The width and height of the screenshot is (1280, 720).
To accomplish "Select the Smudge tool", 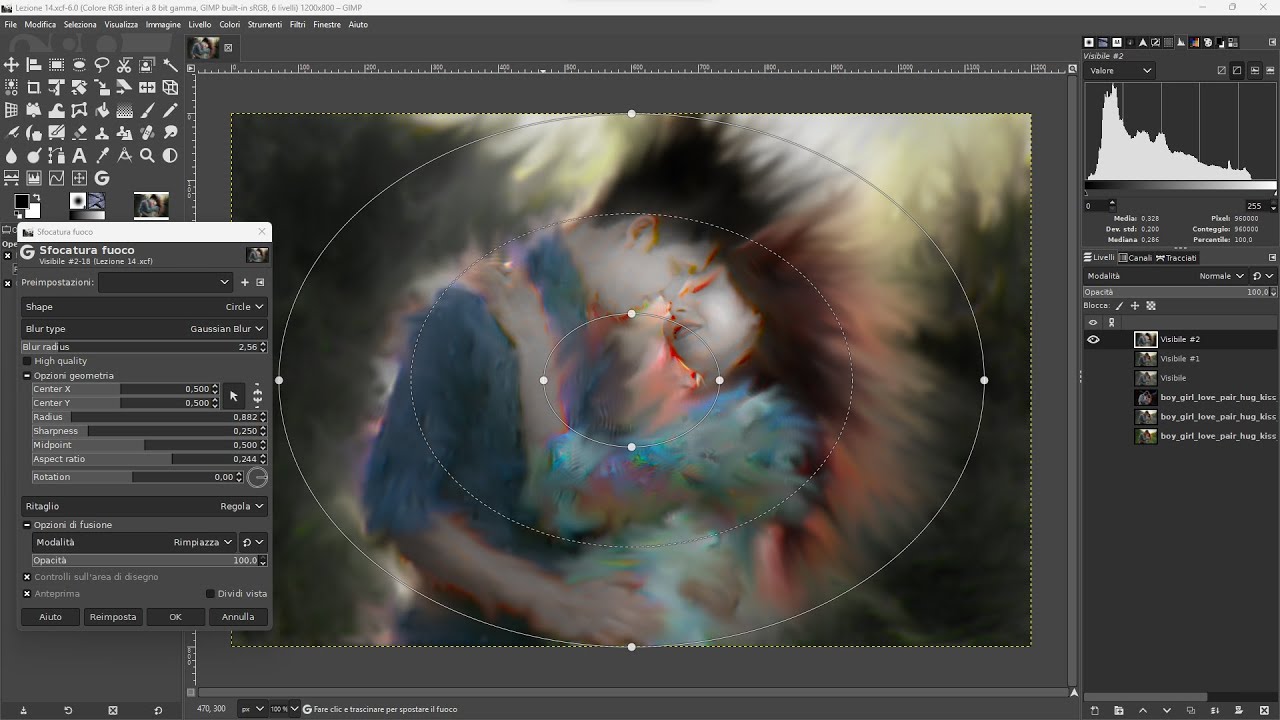I will [x=170, y=133].
